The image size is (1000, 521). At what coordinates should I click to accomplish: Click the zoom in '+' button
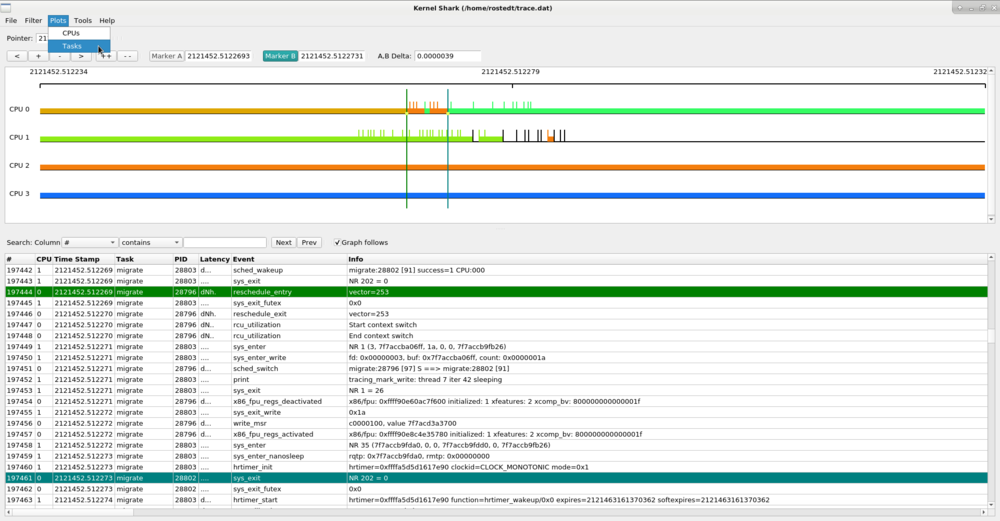(x=38, y=56)
